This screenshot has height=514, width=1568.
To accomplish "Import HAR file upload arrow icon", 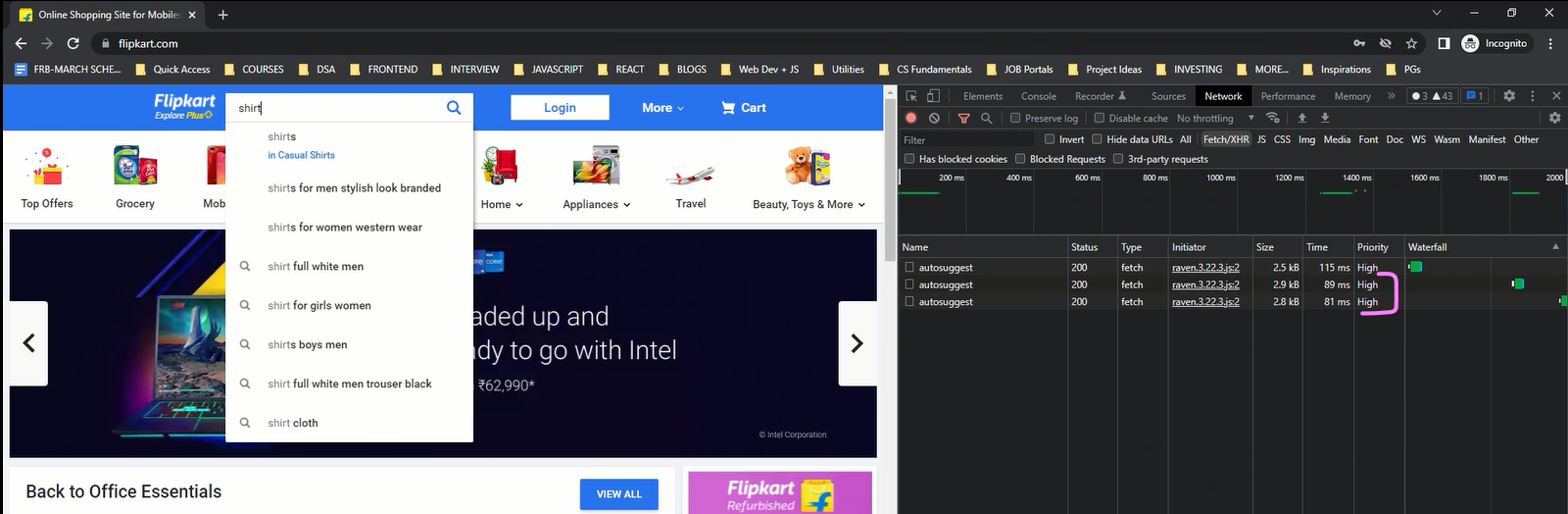I will click(x=1302, y=118).
